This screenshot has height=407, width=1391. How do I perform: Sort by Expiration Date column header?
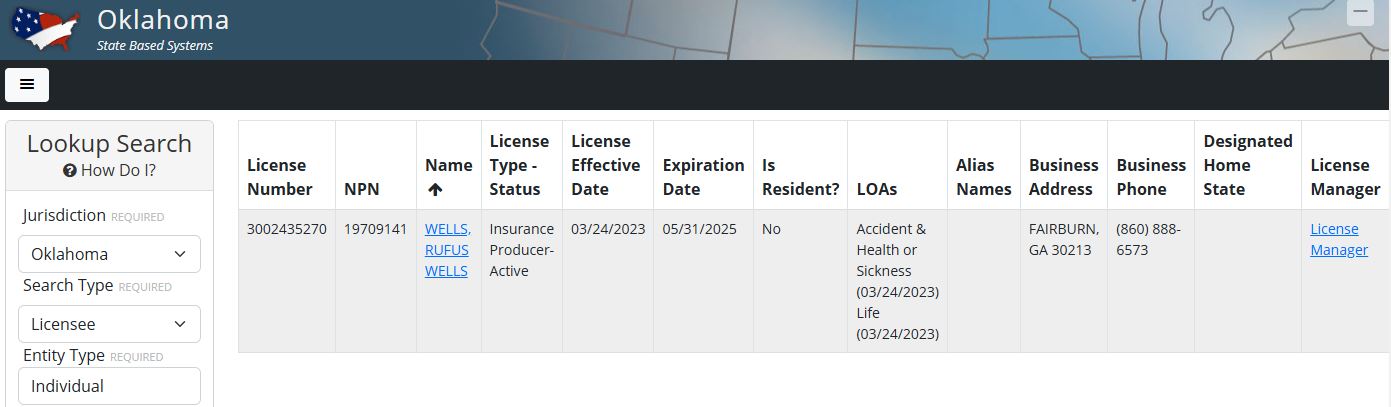[703, 177]
